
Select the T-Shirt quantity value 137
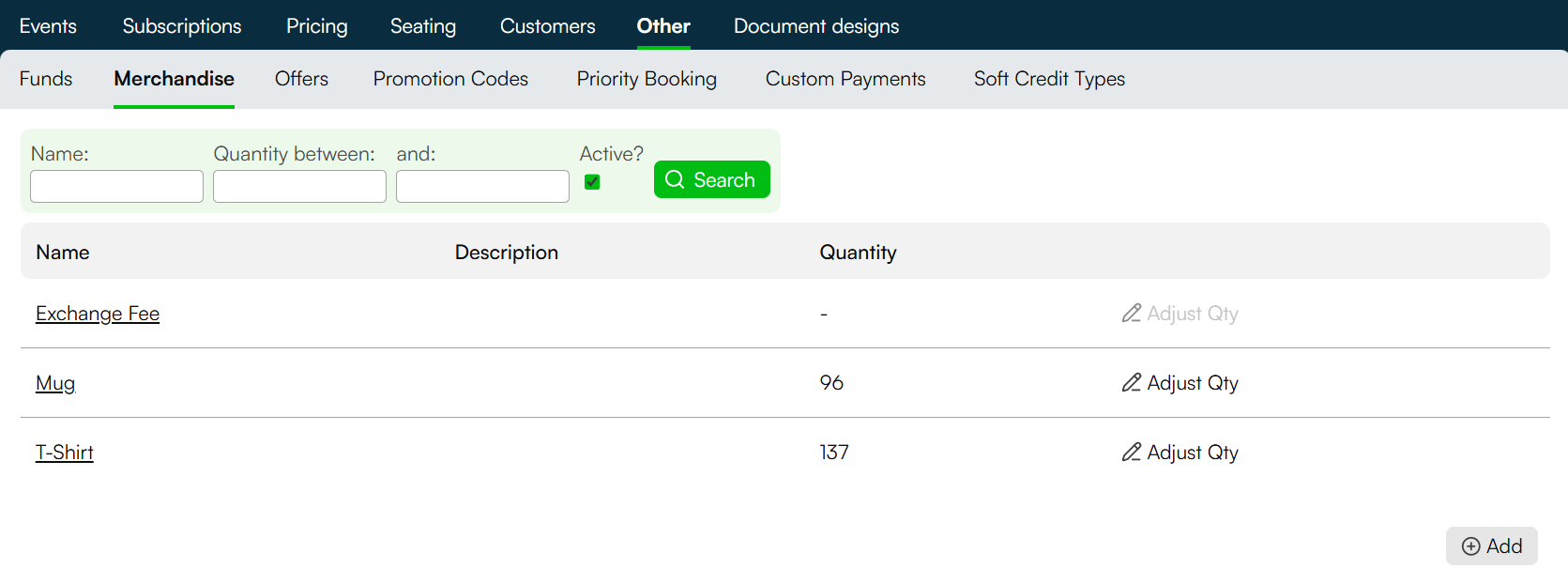tap(834, 453)
